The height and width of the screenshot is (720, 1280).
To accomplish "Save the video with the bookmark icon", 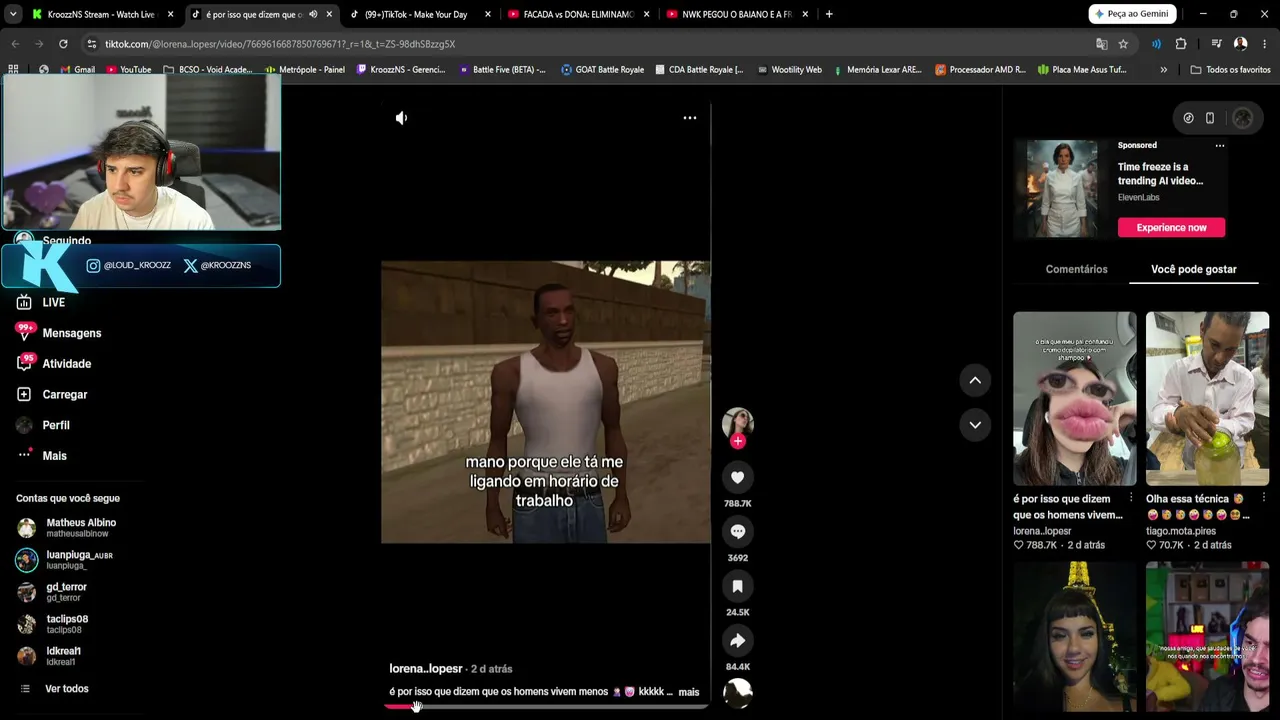I will [738, 586].
